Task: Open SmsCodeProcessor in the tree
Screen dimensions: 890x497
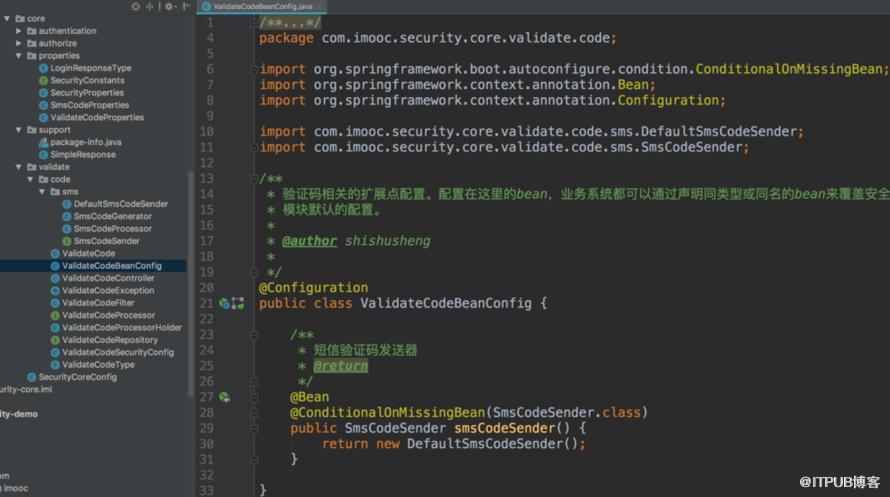Action: click(112, 229)
